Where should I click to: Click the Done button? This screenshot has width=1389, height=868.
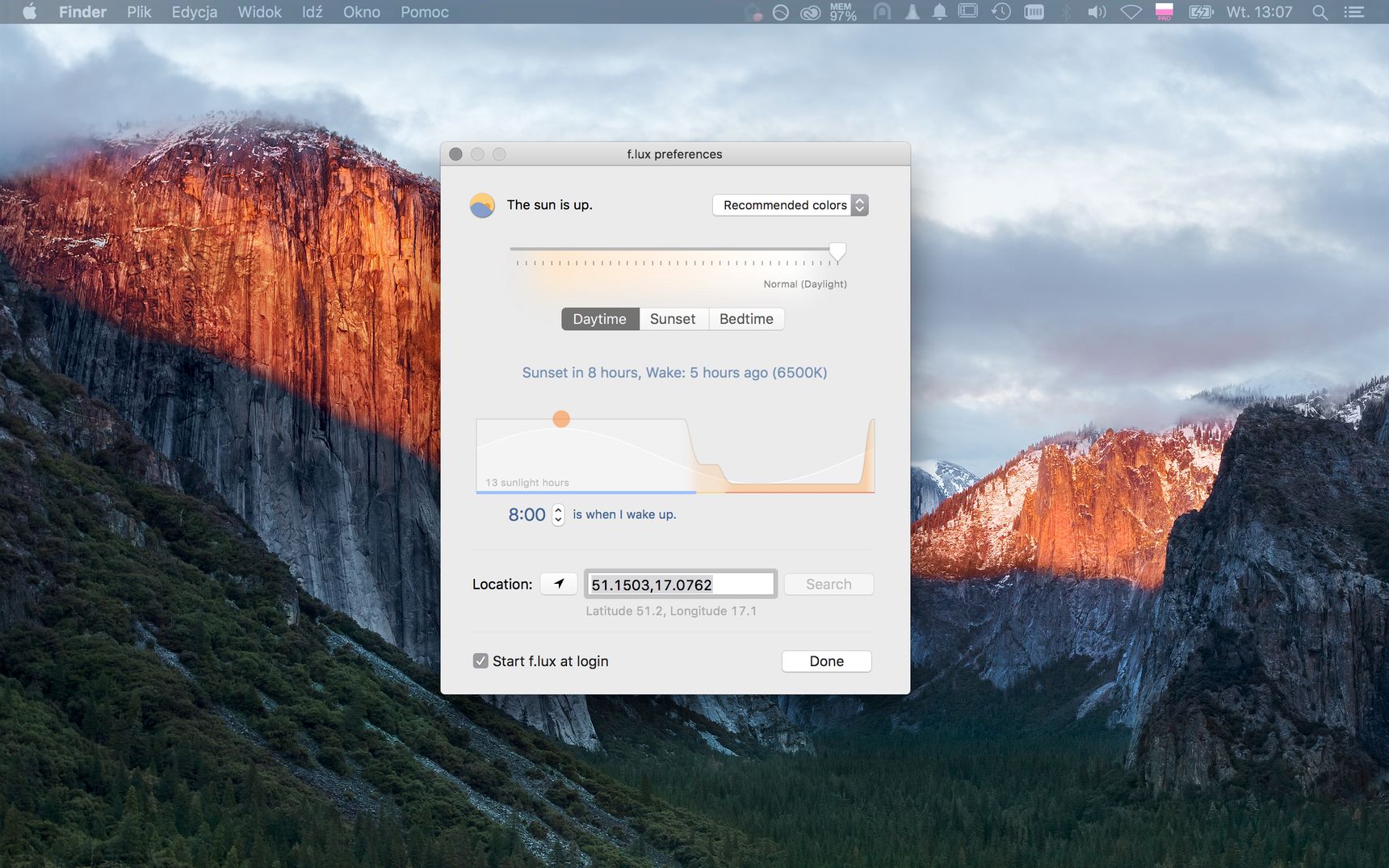click(x=826, y=661)
